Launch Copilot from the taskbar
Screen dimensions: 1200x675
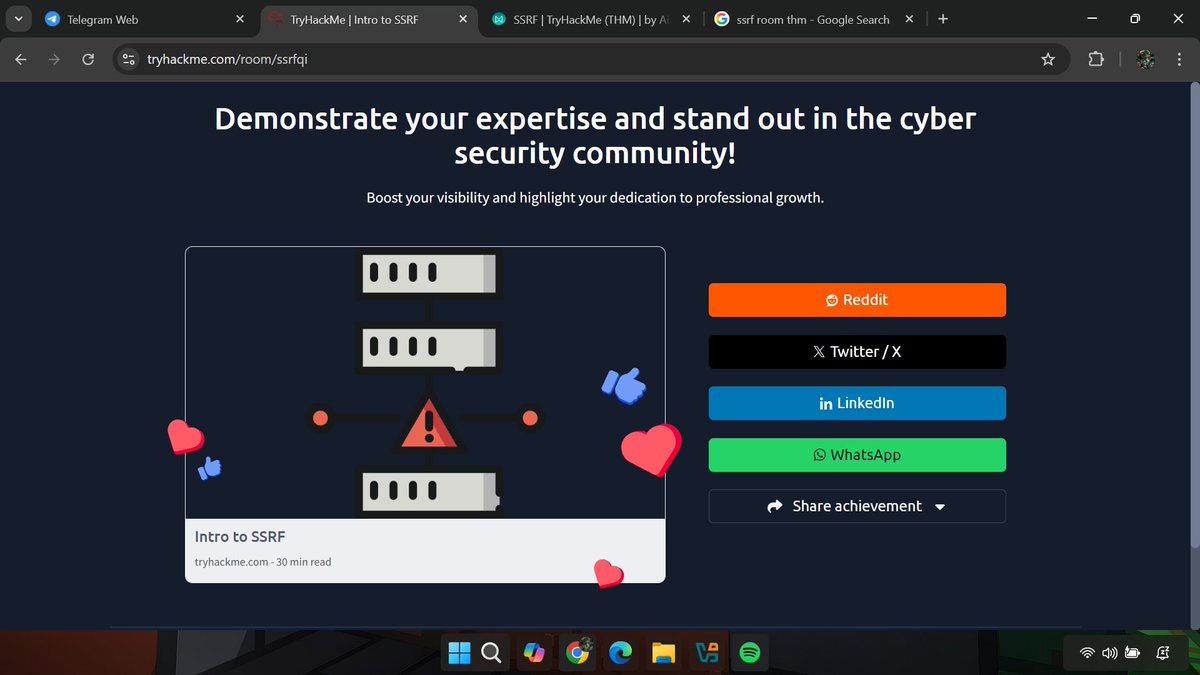coord(534,652)
